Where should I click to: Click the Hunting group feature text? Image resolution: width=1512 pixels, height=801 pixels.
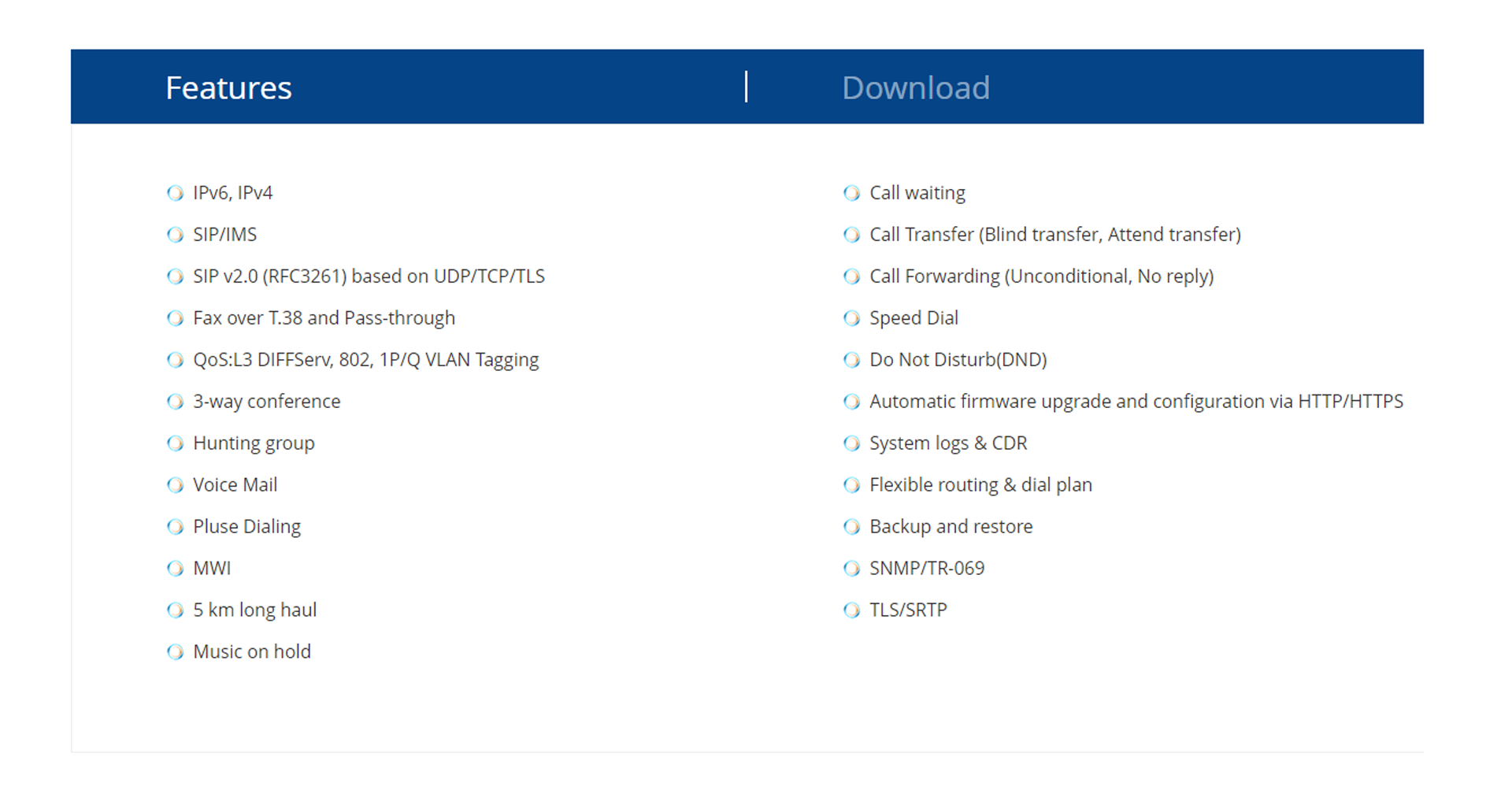coord(254,443)
